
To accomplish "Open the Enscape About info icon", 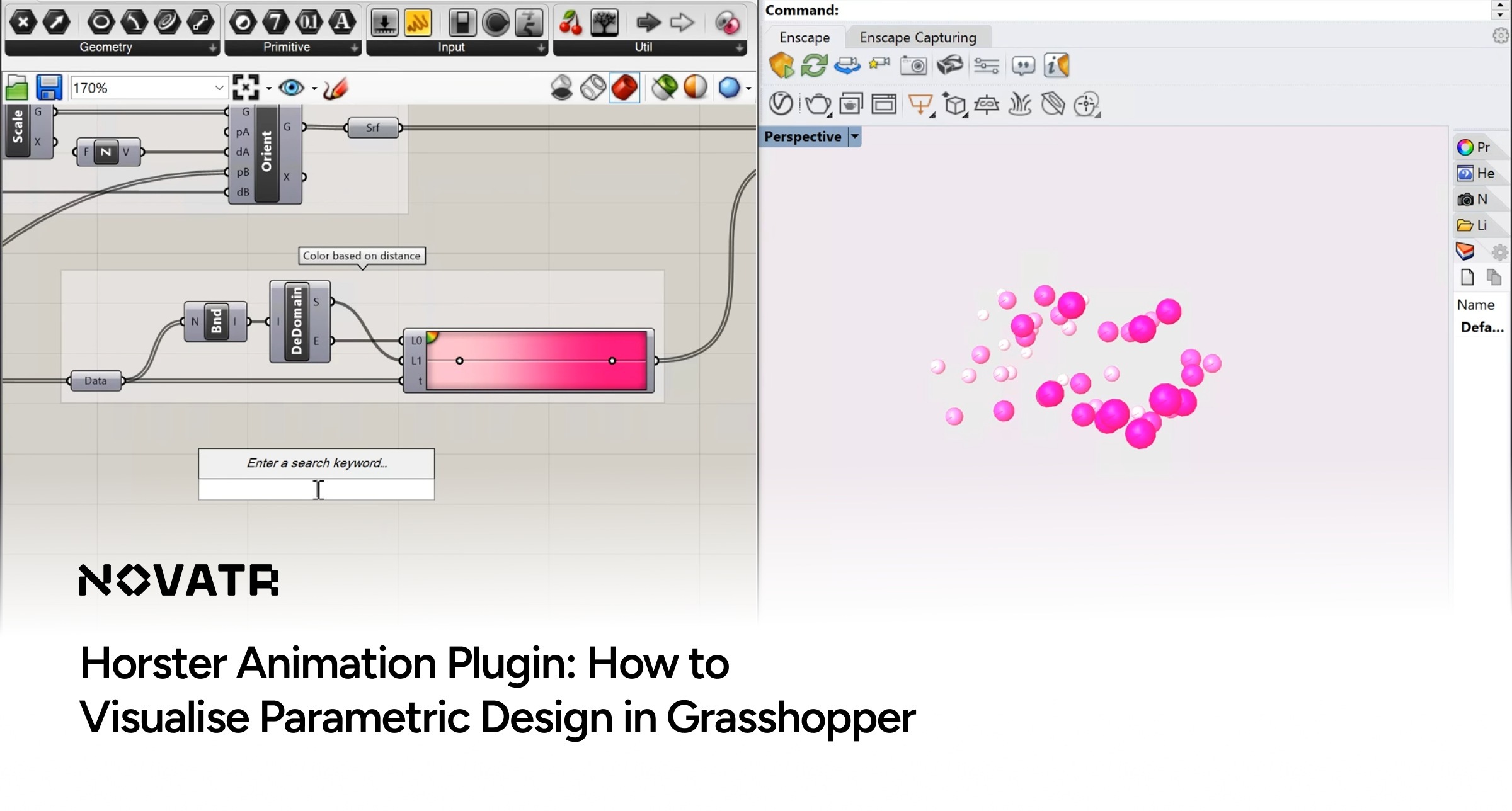I will (1057, 65).
